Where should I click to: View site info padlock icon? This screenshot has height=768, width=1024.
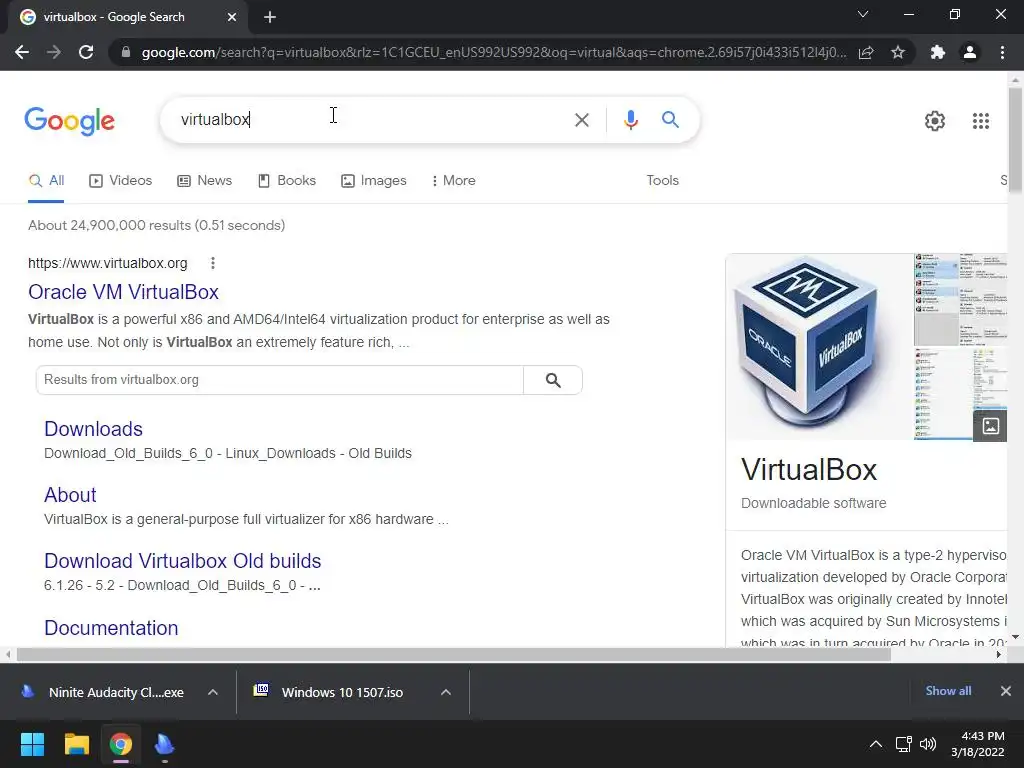(x=125, y=52)
